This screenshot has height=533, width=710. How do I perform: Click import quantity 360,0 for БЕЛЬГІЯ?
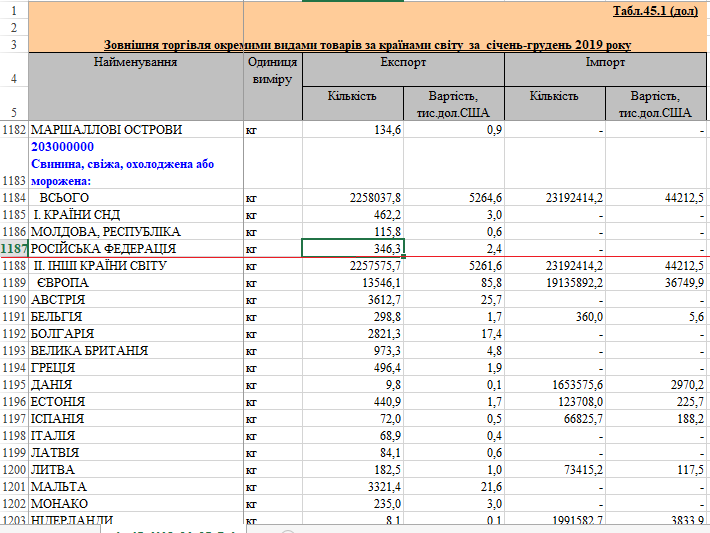click(555, 317)
